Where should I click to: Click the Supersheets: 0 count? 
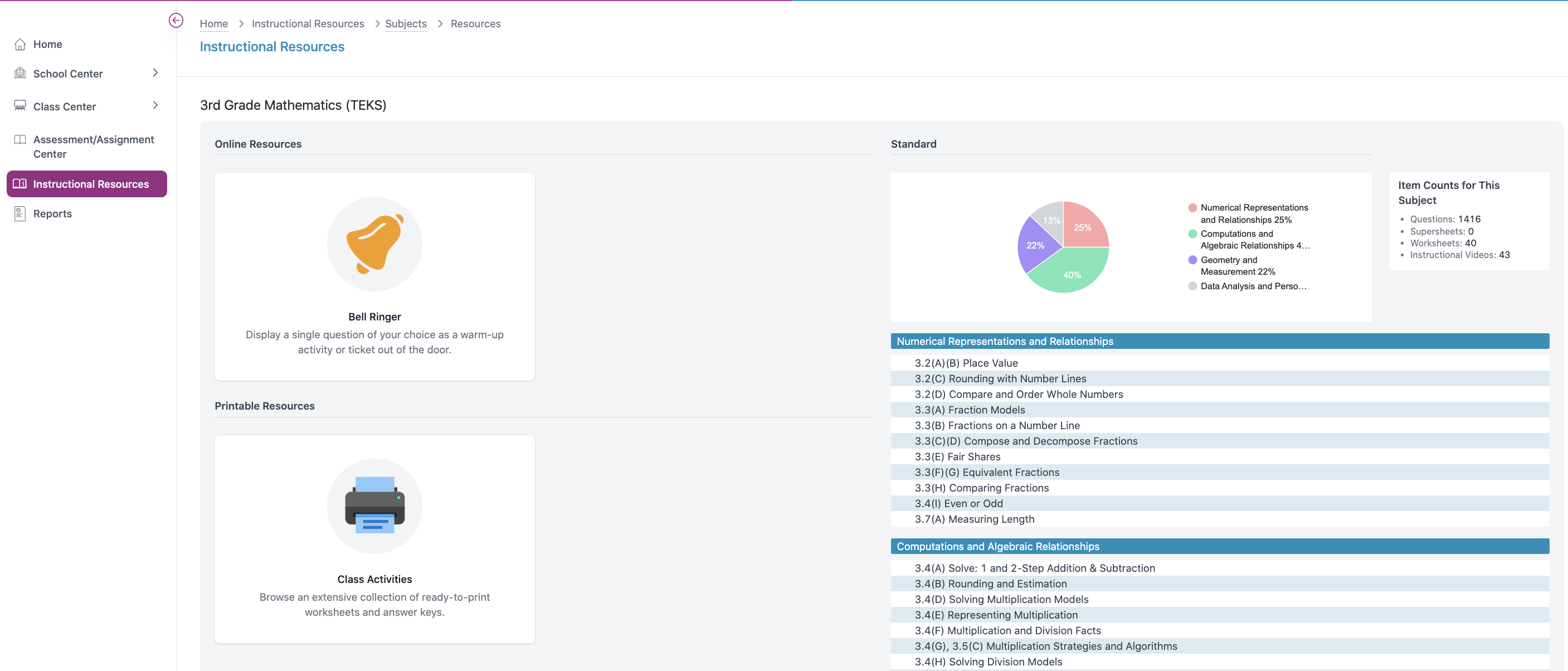click(x=1442, y=231)
